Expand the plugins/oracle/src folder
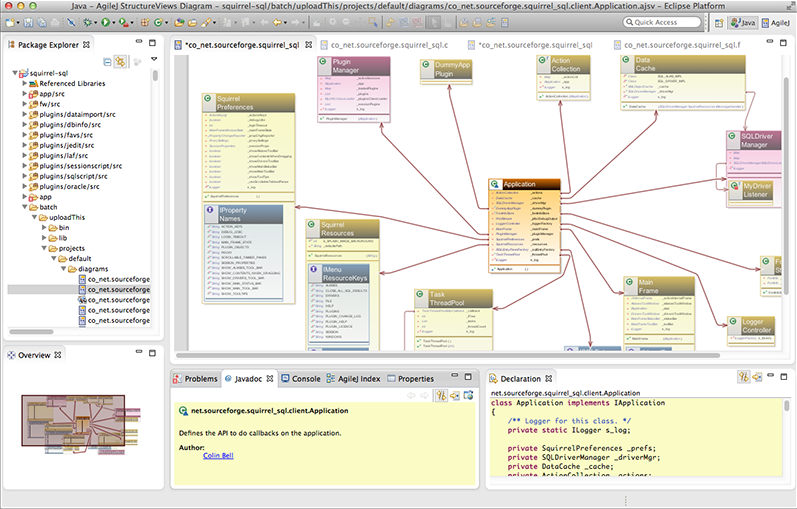 [x=24, y=186]
